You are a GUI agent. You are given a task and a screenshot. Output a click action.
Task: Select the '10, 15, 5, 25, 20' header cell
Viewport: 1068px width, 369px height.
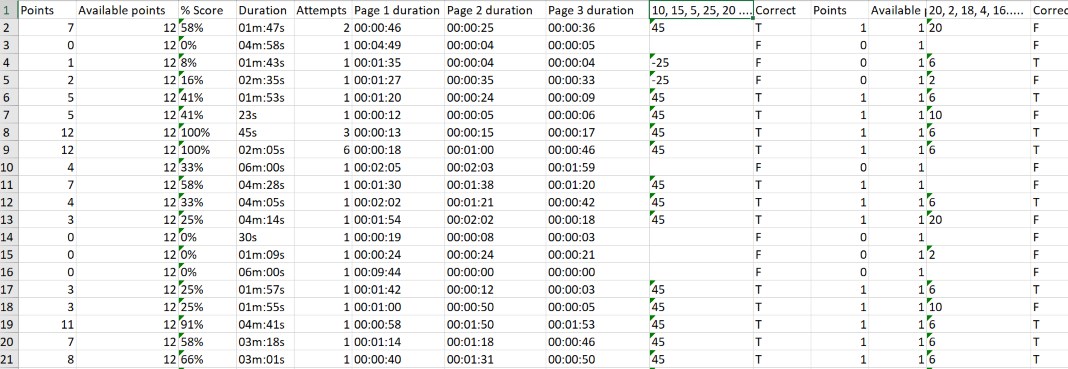click(702, 11)
